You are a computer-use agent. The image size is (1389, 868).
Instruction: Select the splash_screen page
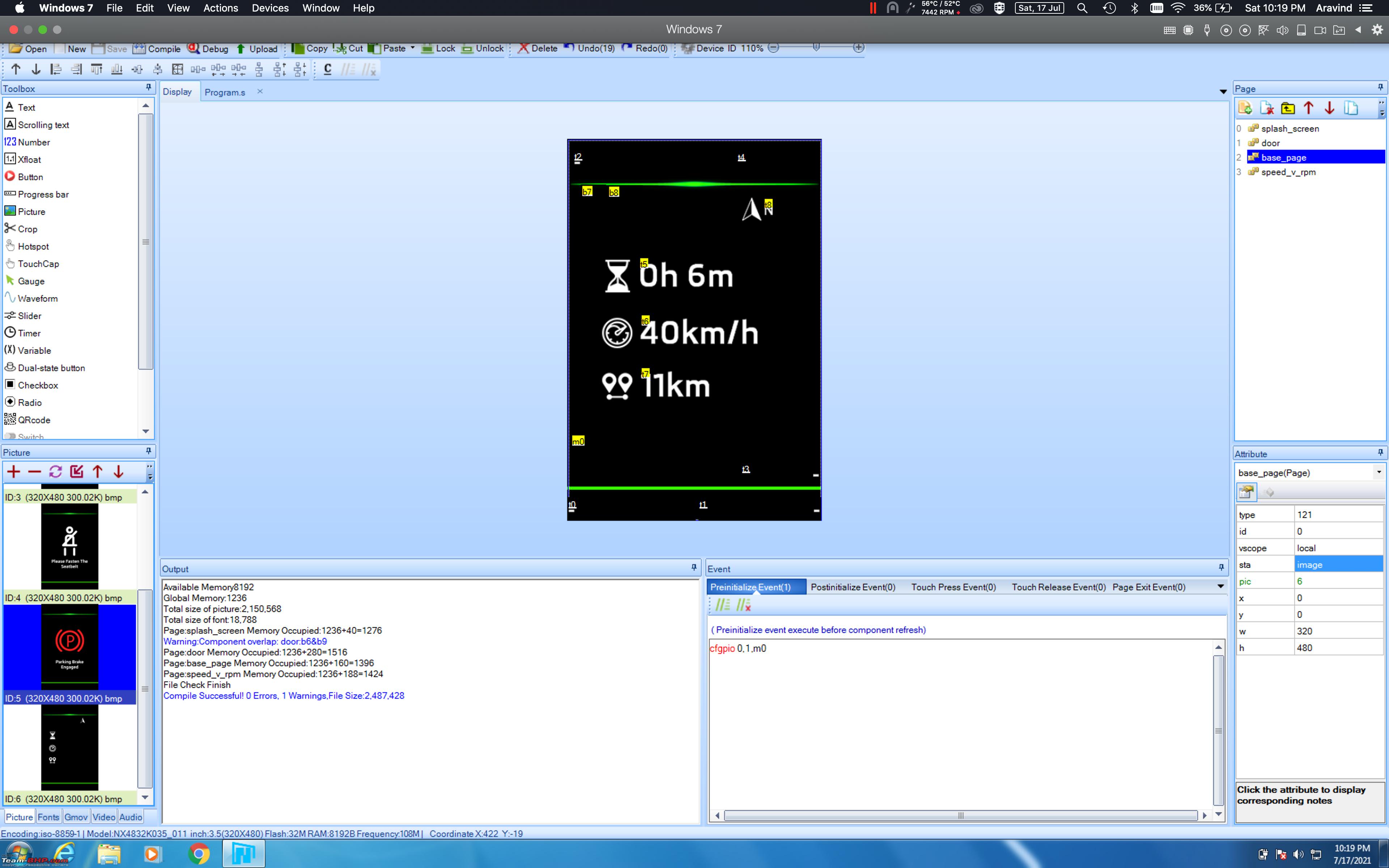1290,129
